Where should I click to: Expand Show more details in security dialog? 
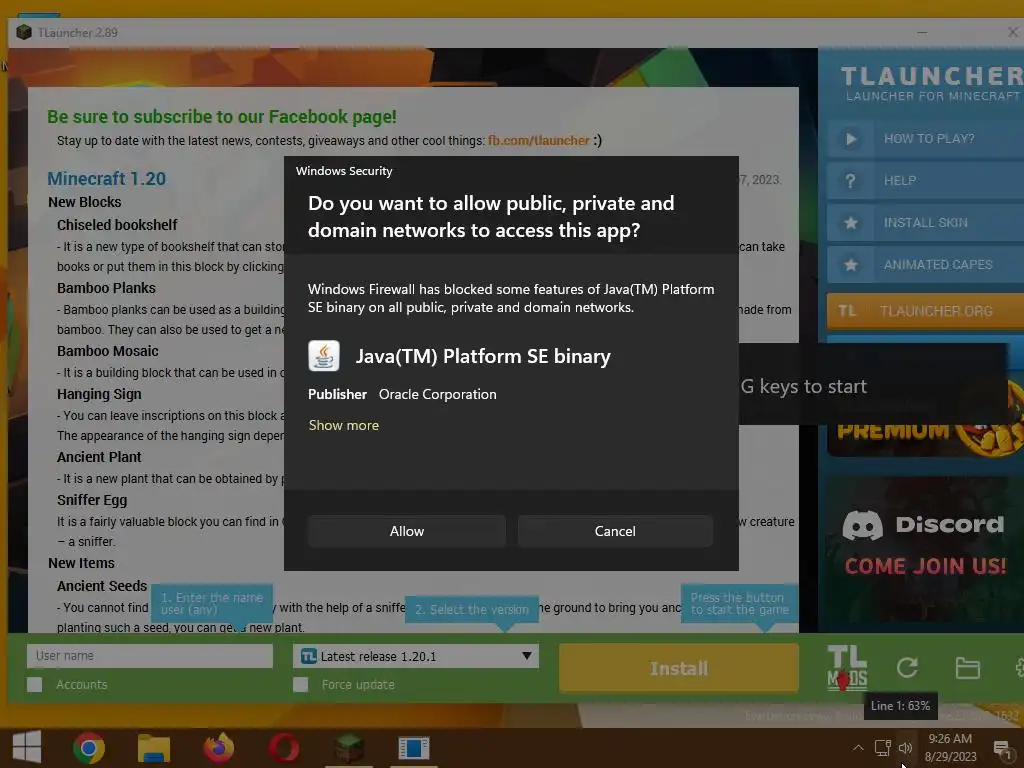(344, 425)
